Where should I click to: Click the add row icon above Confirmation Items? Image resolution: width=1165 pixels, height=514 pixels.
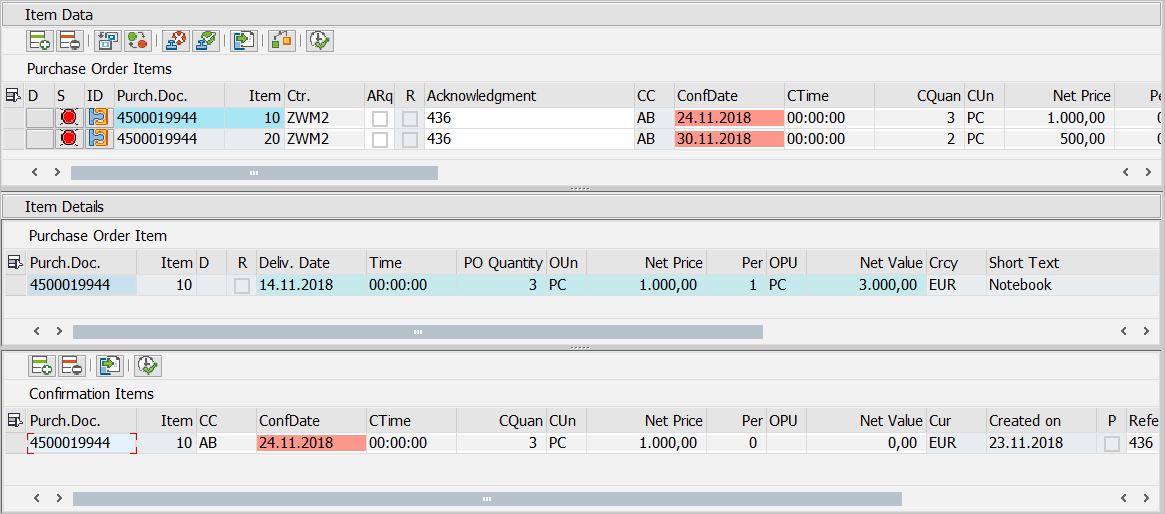click(42, 366)
